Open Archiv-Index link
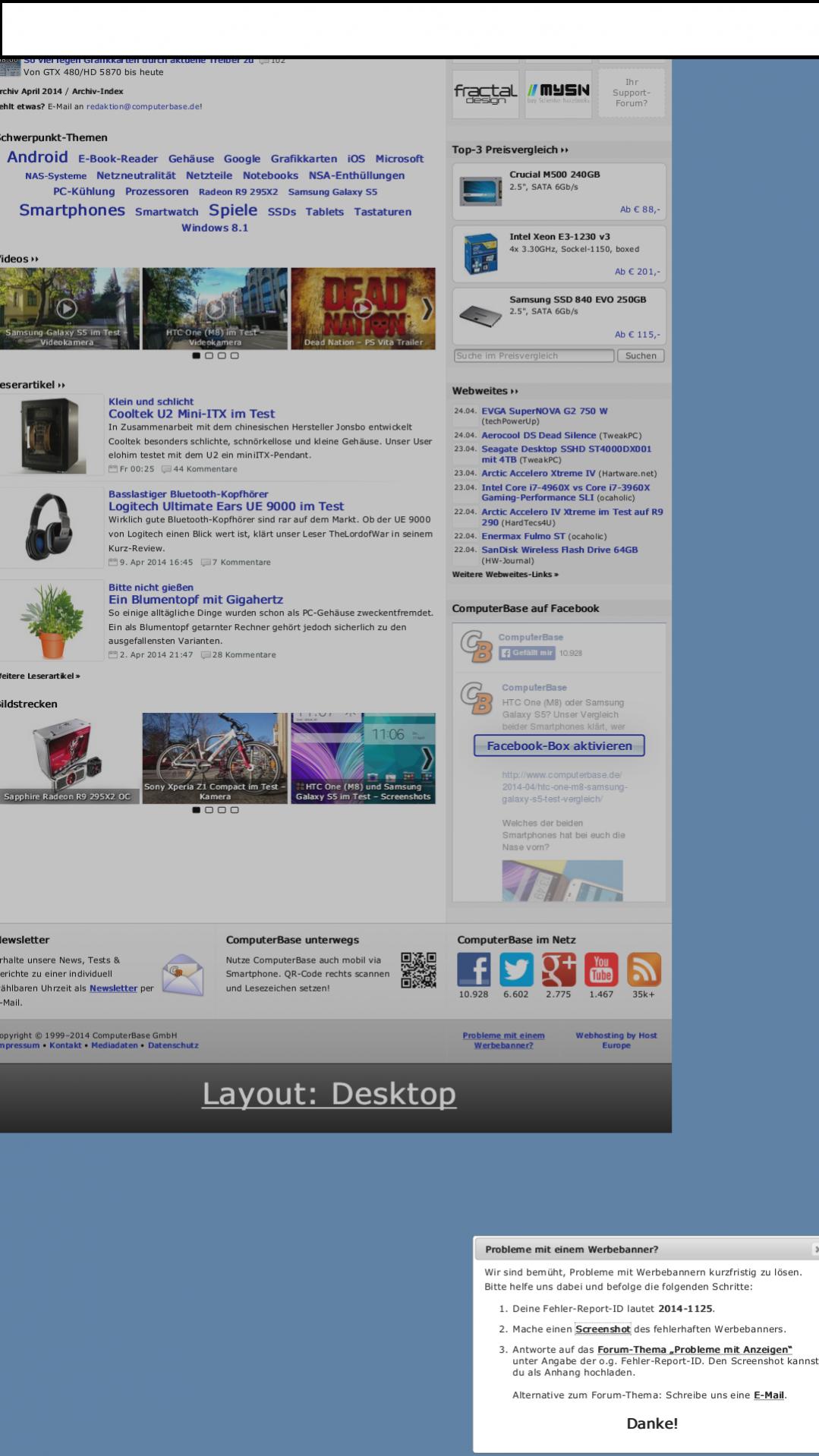The height and width of the screenshot is (1456, 819). coord(98,91)
